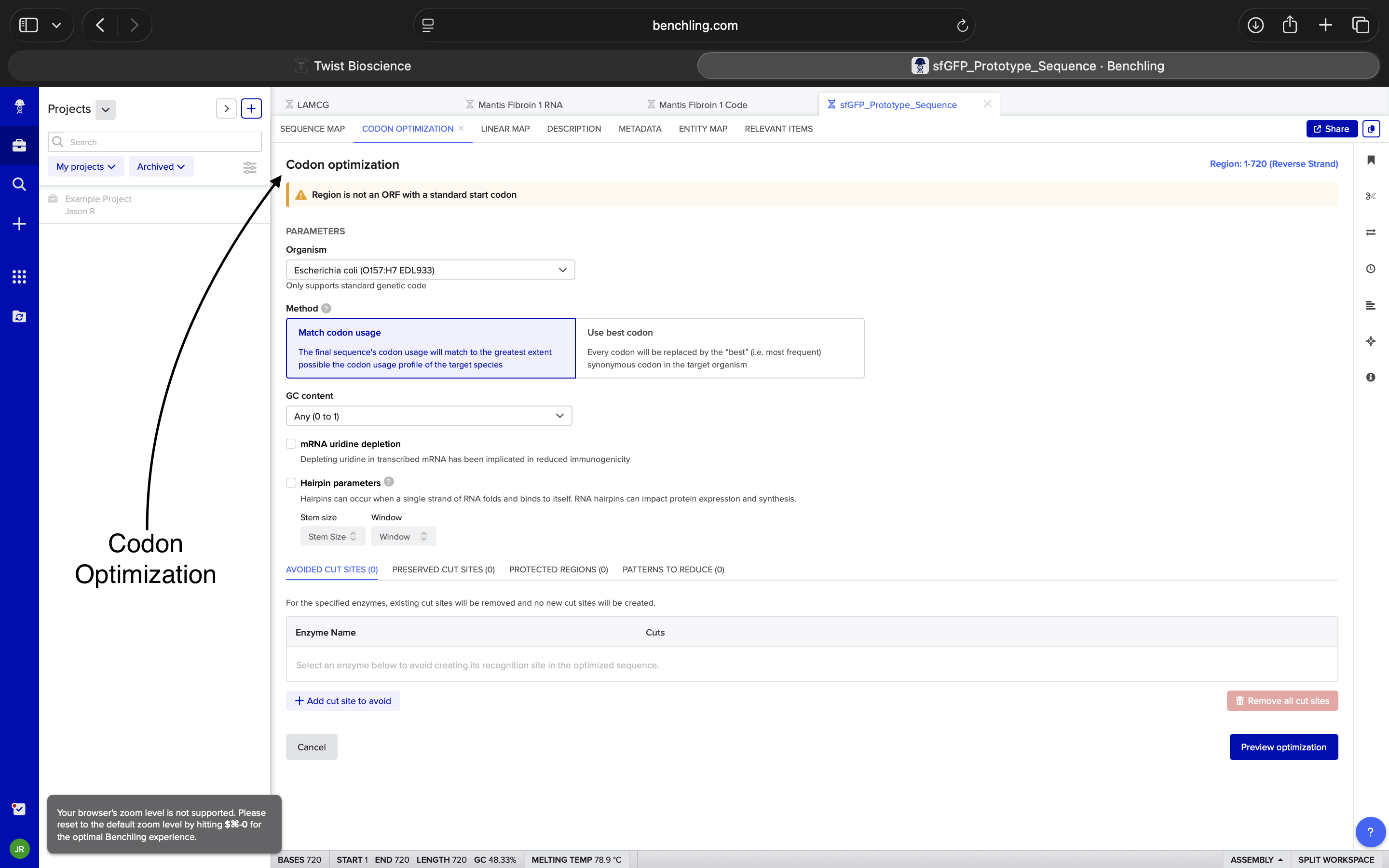Click Add cut site to avoid
1389x868 pixels.
coord(342,701)
